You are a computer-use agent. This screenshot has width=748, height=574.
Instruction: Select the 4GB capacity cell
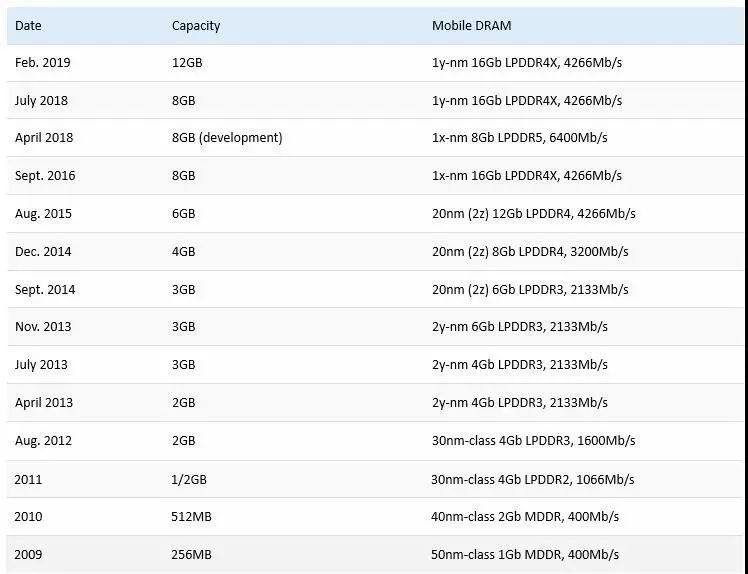pyautogui.click(x=184, y=252)
